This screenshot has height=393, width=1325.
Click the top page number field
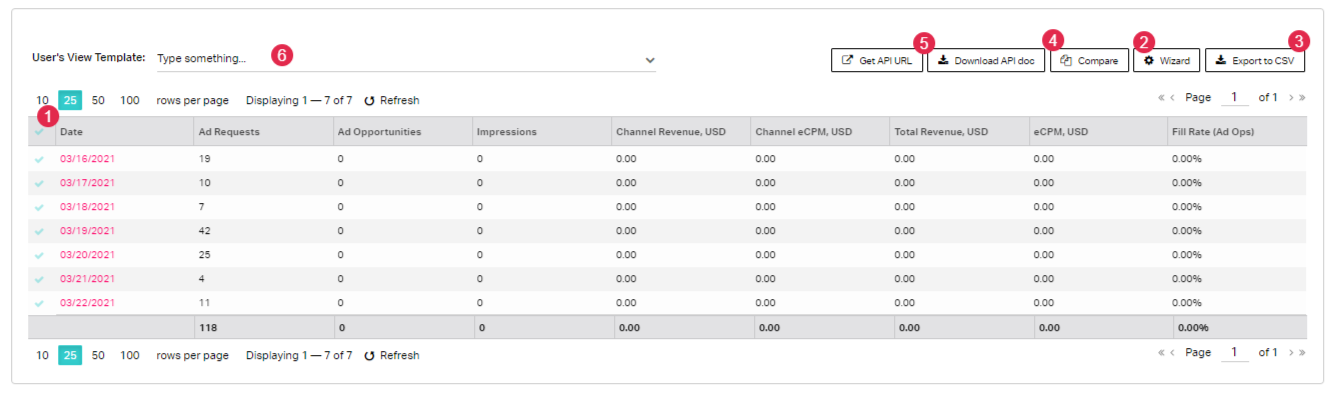(x=1235, y=98)
